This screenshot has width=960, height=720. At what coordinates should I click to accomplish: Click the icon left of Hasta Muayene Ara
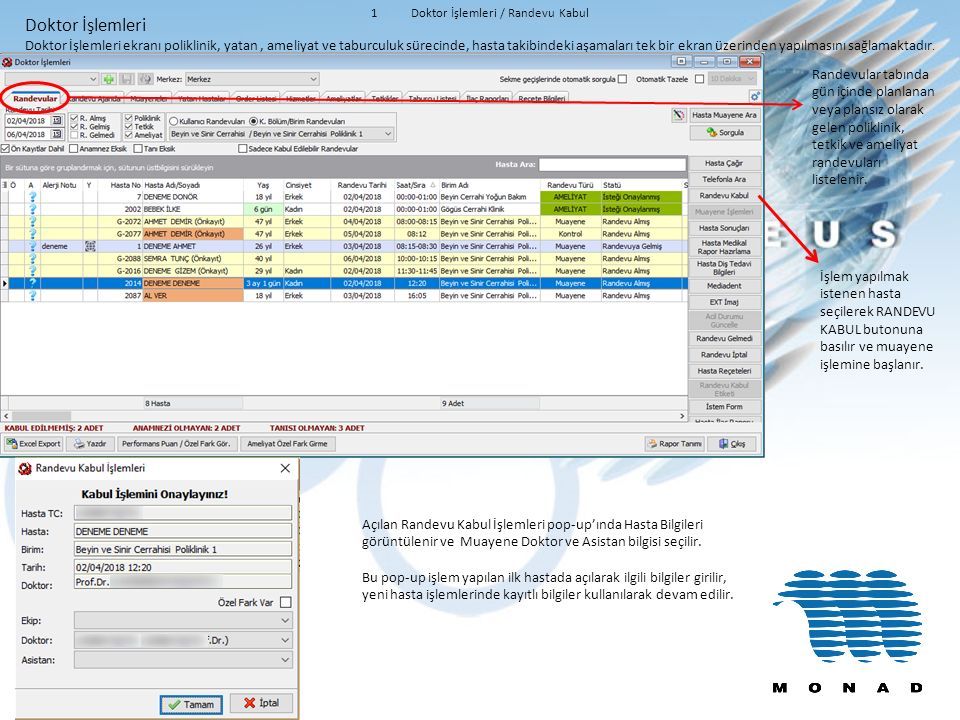[x=678, y=115]
